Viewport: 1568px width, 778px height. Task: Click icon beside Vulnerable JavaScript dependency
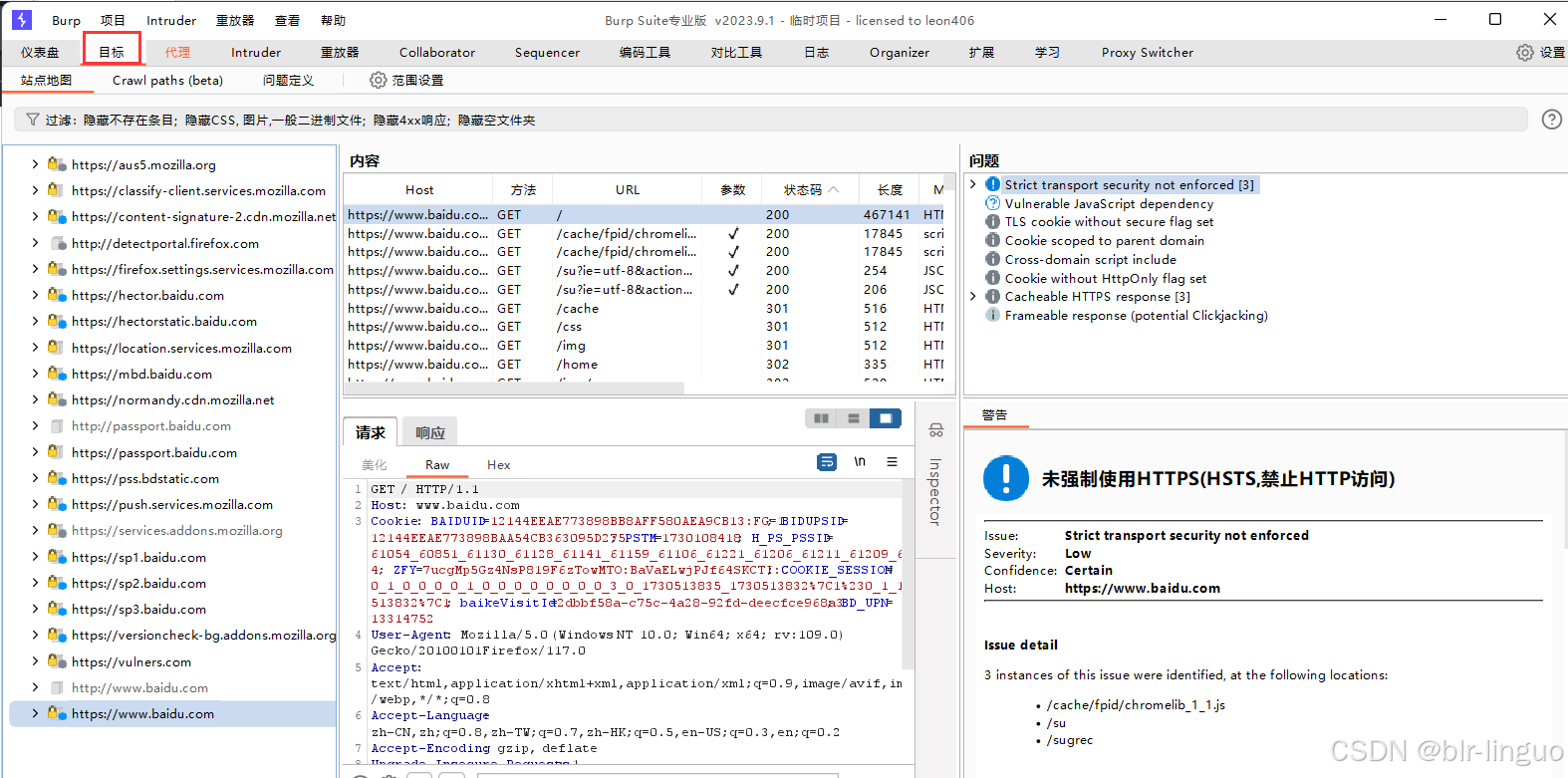click(x=993, y=203)
